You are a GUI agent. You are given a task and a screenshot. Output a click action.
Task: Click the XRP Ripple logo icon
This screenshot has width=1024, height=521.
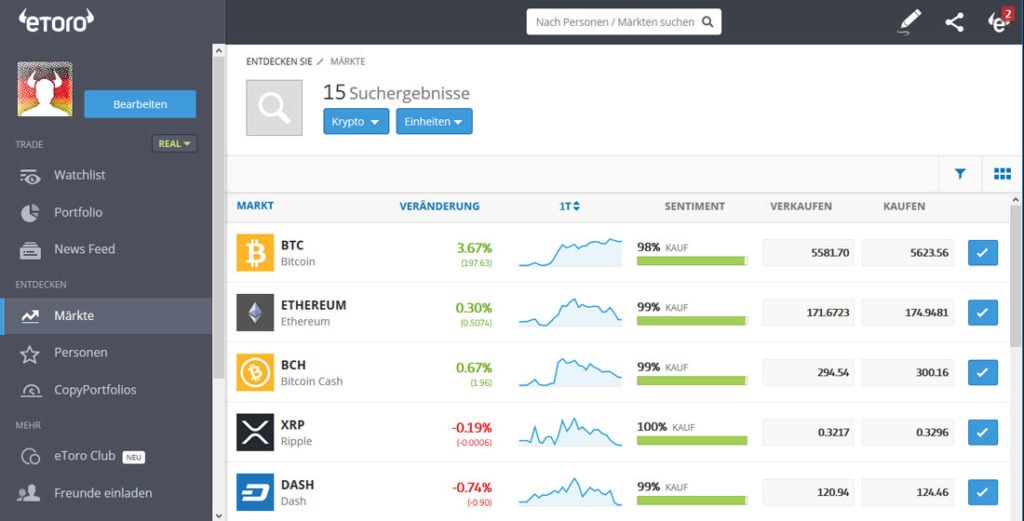(x=255, y=433)
